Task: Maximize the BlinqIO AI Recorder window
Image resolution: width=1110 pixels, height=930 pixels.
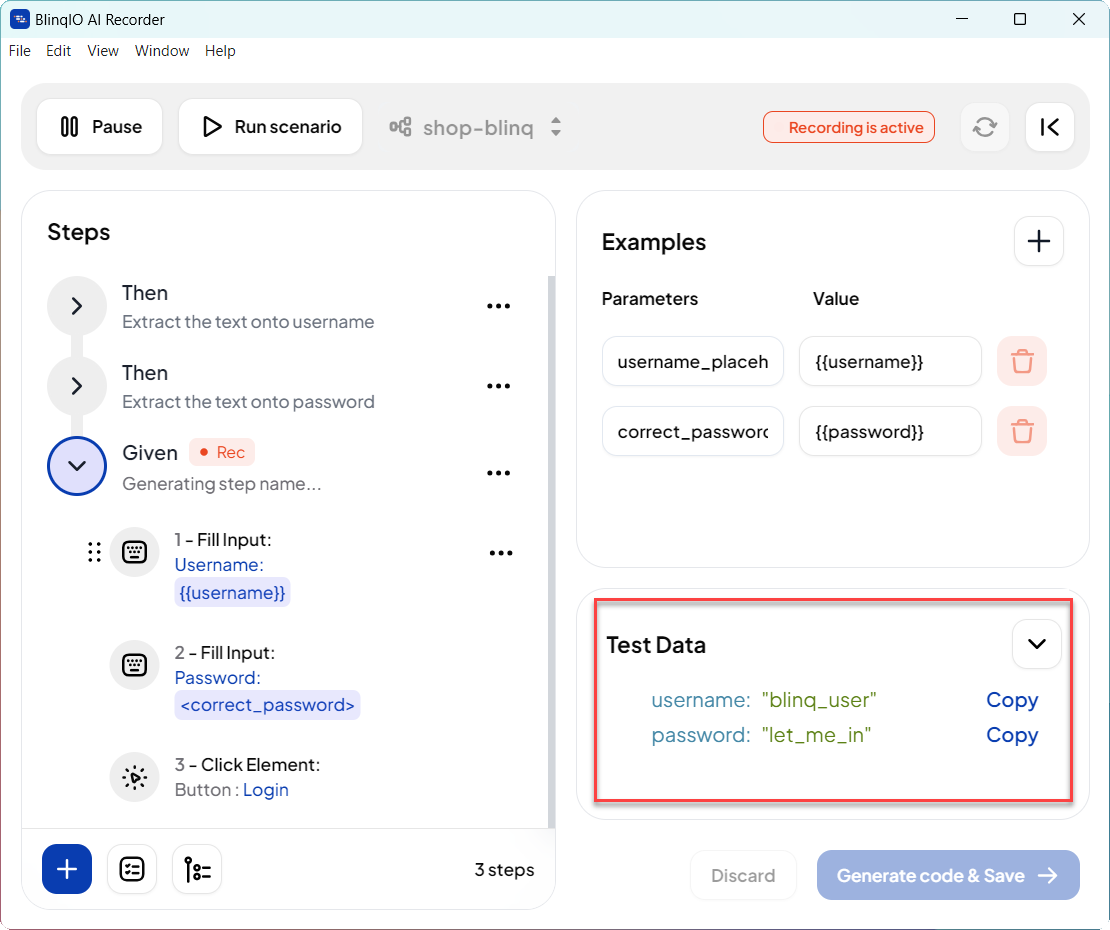Action: (x=1020, y=19)
